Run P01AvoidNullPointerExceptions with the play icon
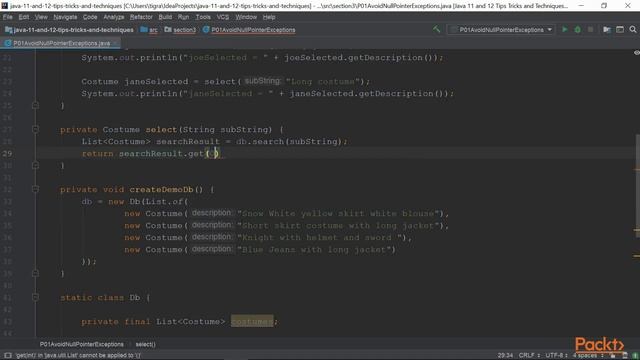The width and height of the screenshot is (640, 360). tap(564, 29)
